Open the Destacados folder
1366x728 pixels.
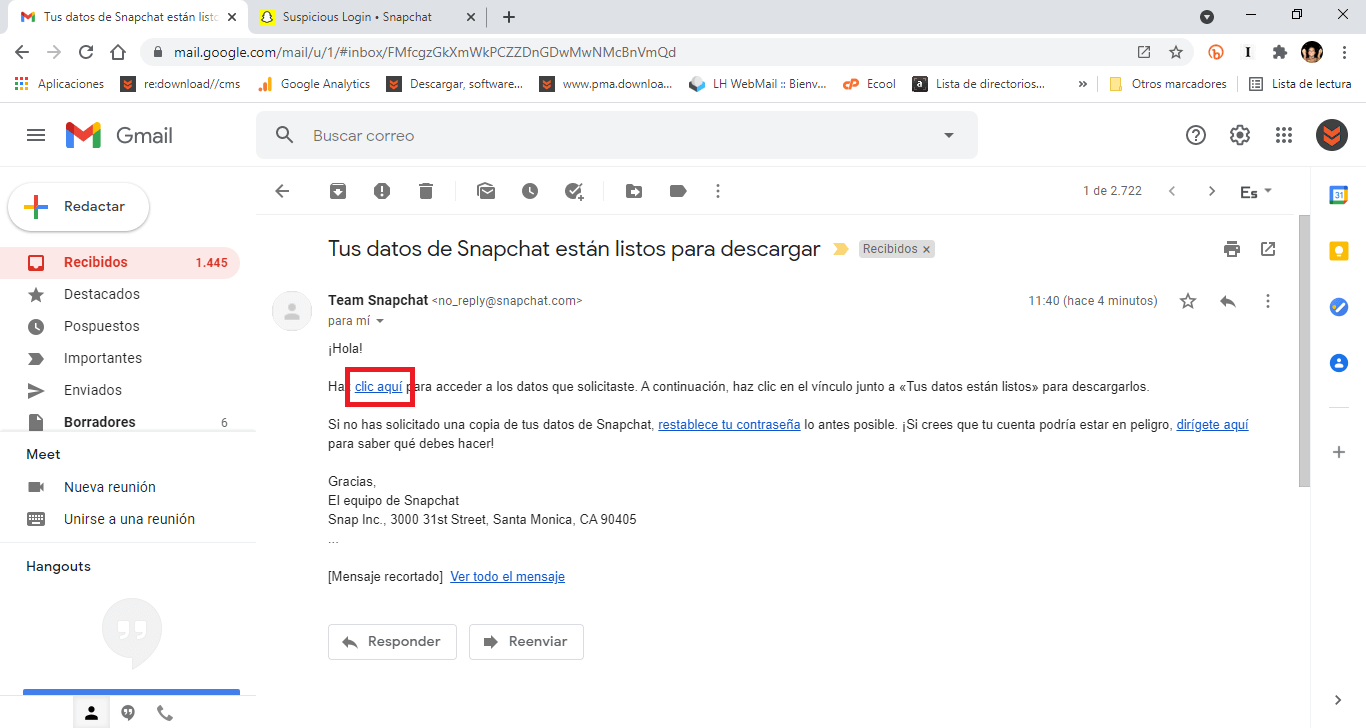point(120,294)
